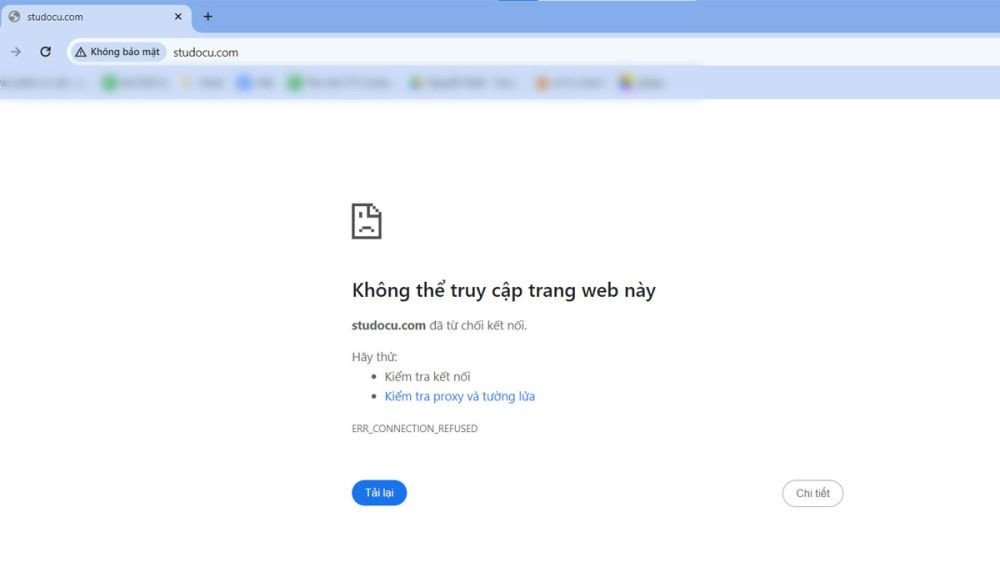Open 'Kiểm tra proxy và tường lửa' link
The width and height of the screenshot is (1000, 563).
[x=459, y=397]
